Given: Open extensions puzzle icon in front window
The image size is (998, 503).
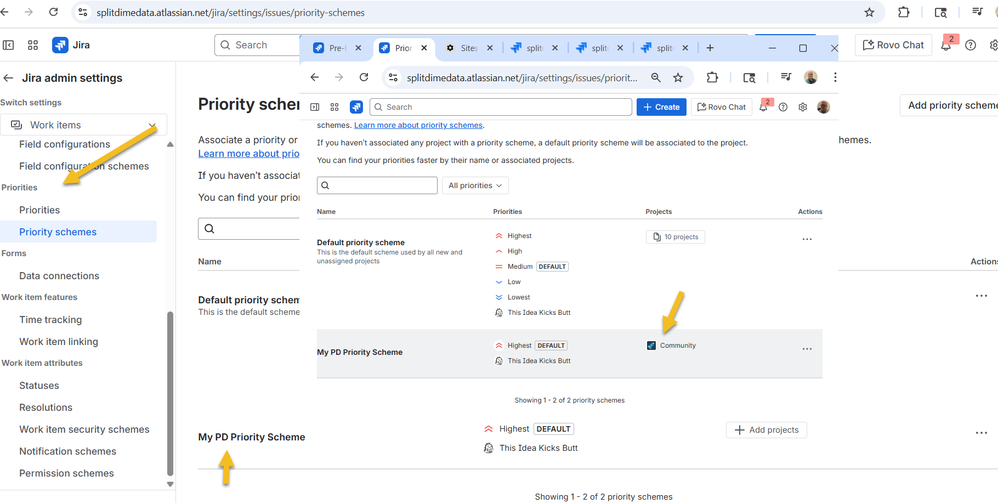Looking at the screenshot, I should (x=712, y=77).
